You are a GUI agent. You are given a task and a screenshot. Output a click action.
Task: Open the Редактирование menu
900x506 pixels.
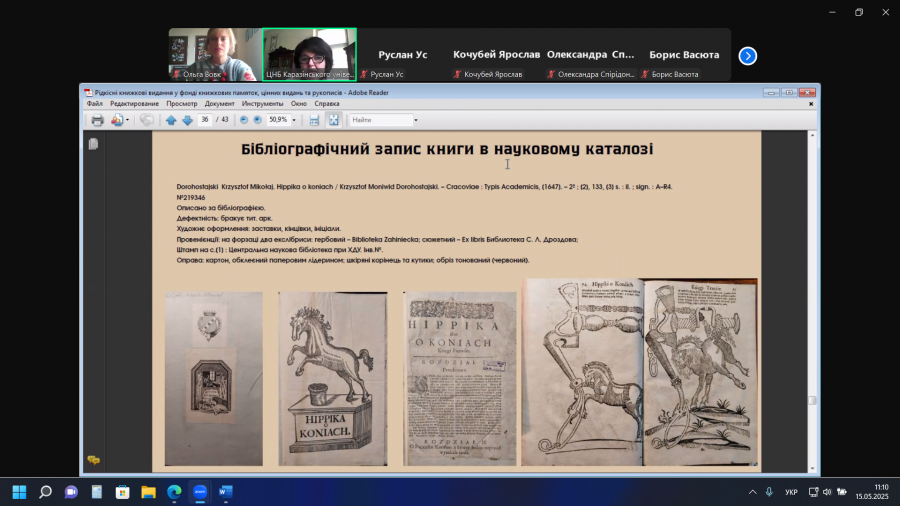coord(134,104)
